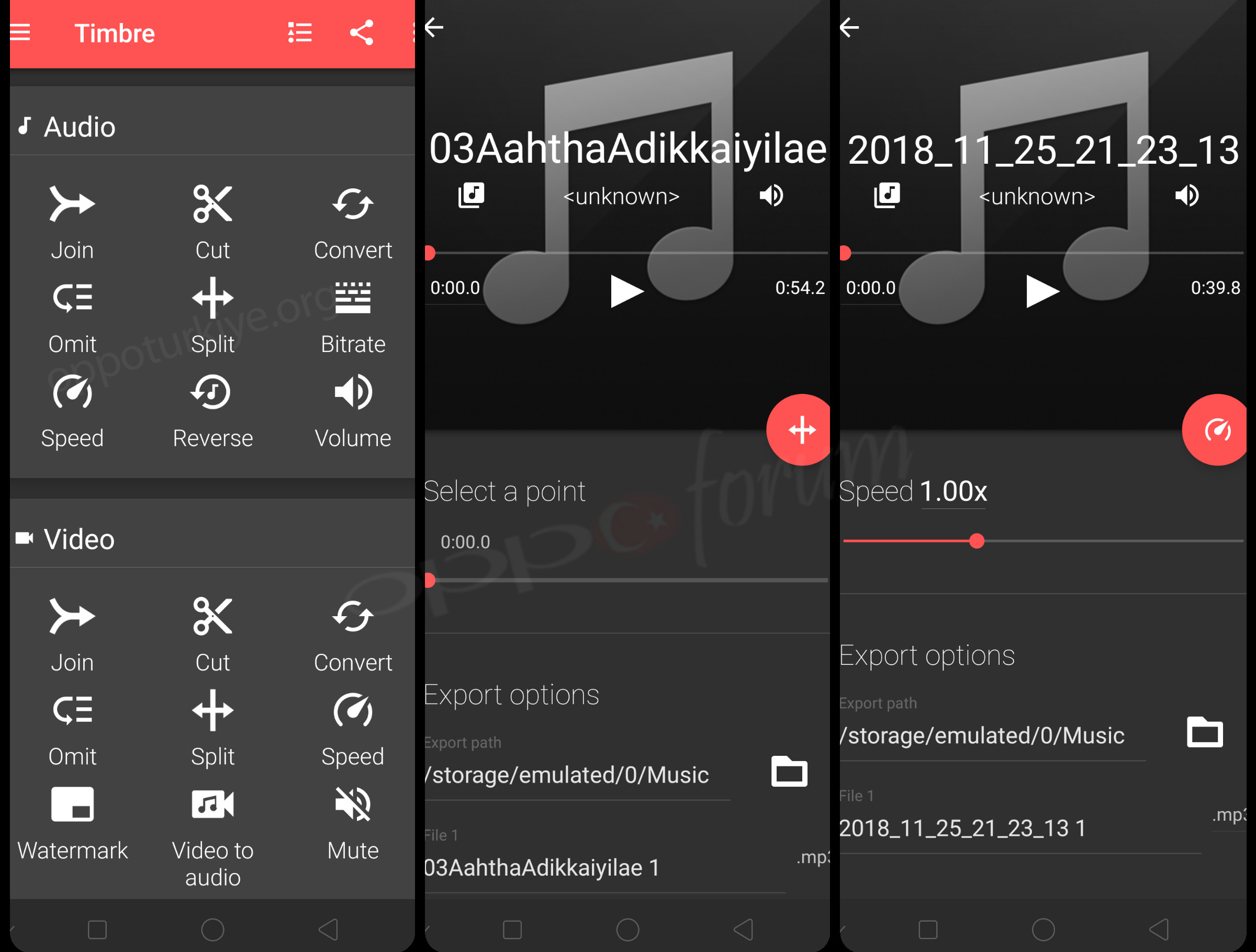Browse export folder for 03AahthaAdikkaiyilae
Image resolution: width=1256 pixels, height=952 pixels.
pos(789,772)
